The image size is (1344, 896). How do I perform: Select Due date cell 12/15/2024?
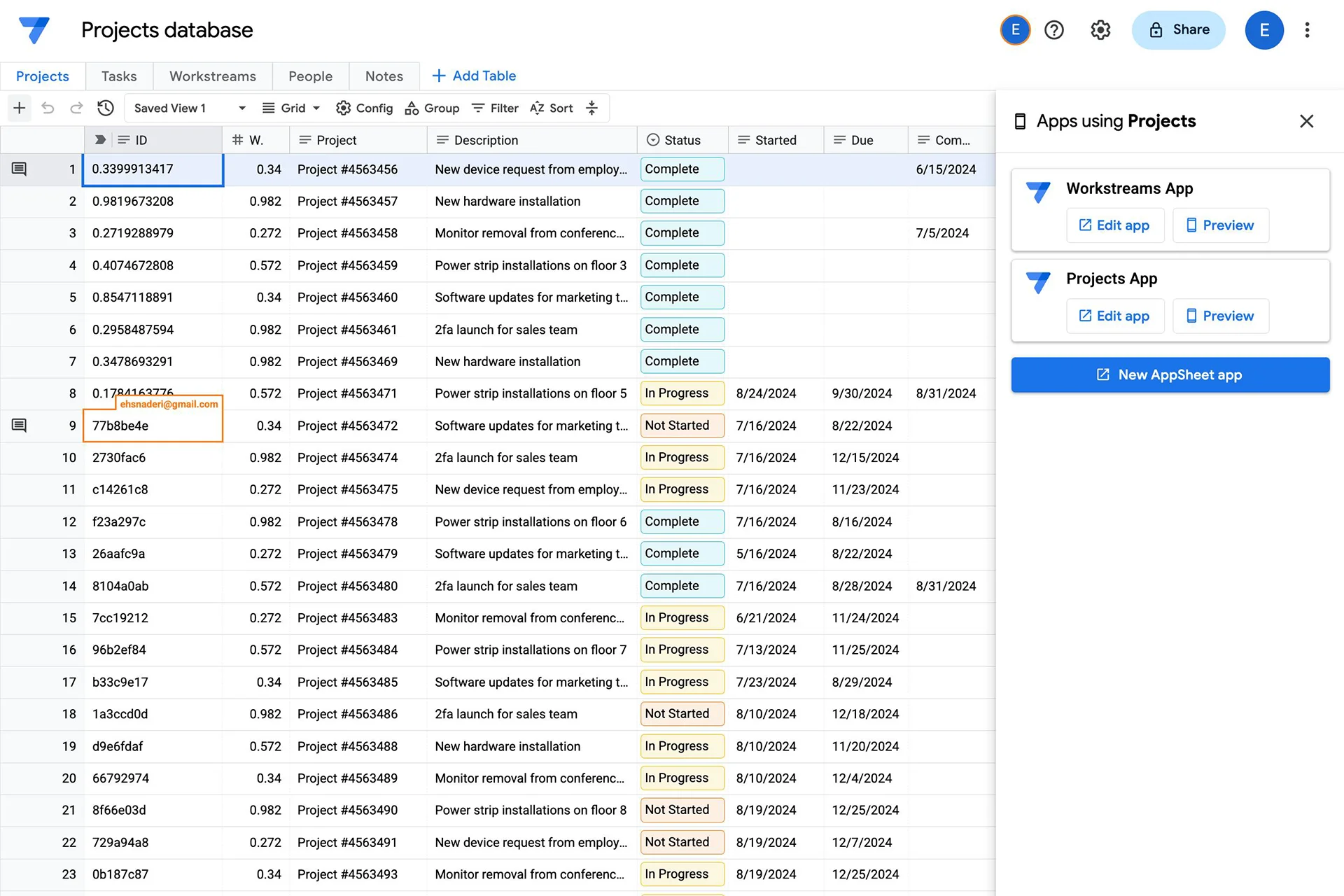(x=866, y=458)
